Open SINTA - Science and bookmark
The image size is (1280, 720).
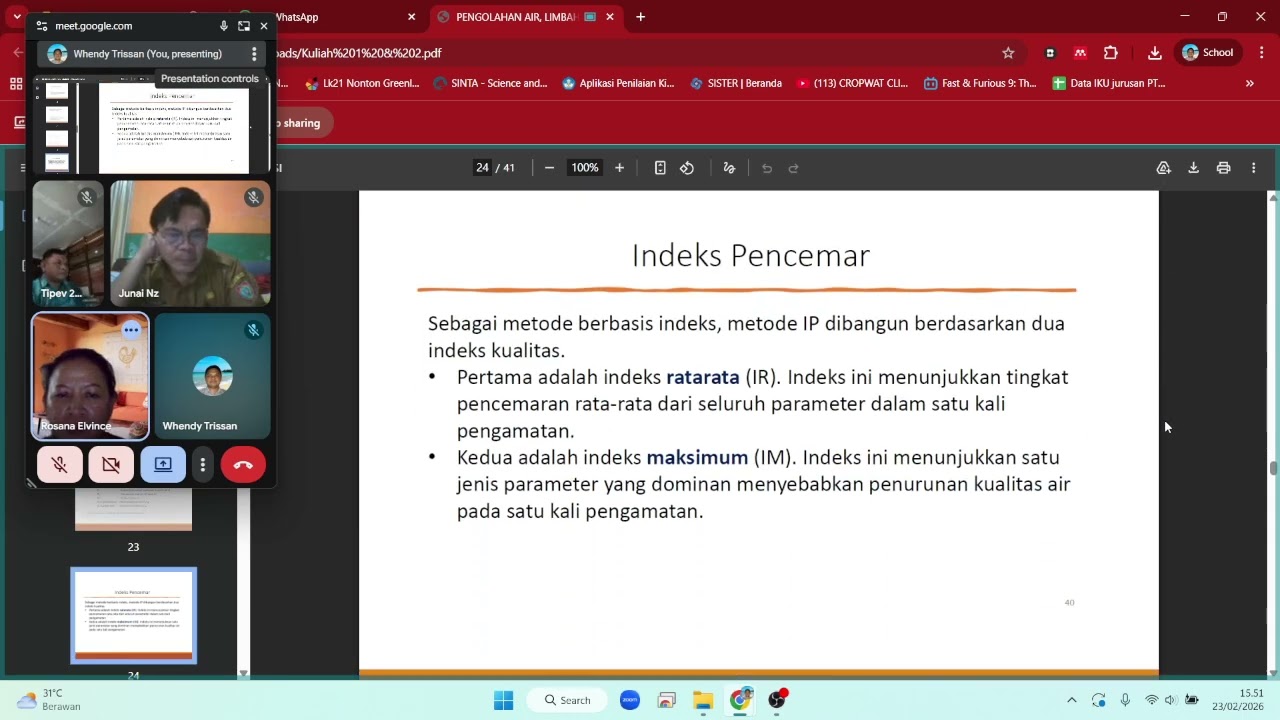coord(491,84)
